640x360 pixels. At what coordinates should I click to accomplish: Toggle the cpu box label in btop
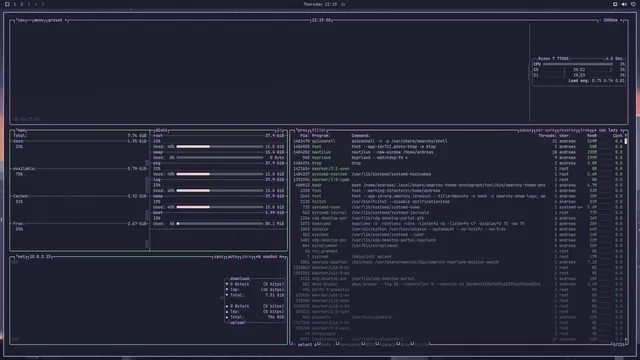pos(21,20)
